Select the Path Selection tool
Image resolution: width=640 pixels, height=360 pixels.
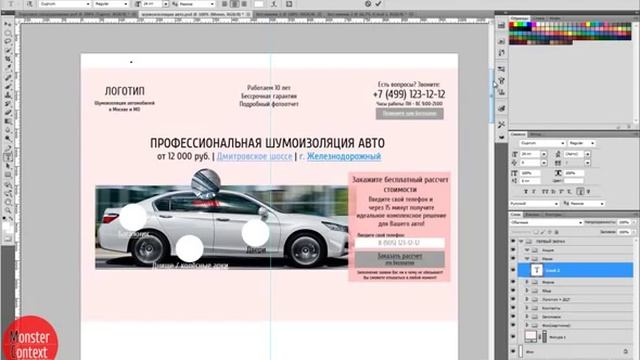(x=8, y=166)
